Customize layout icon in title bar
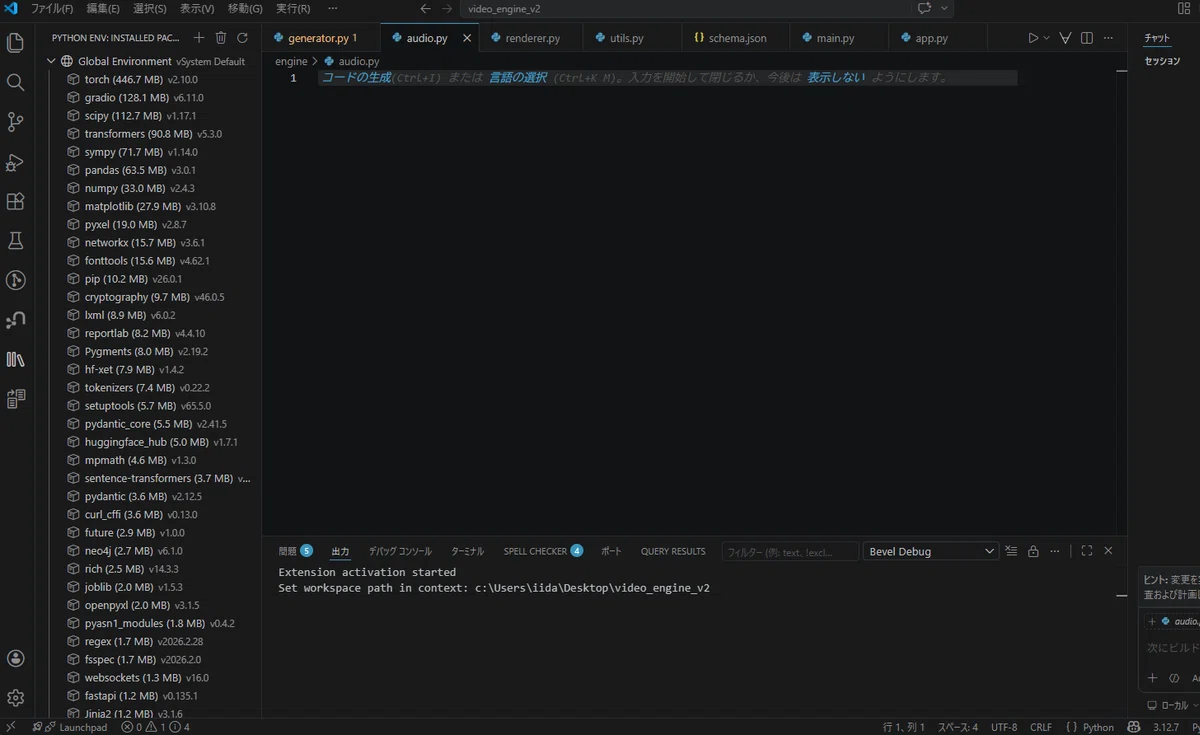Viewport: 1200px width, 735px height. tap(1185, 8)
